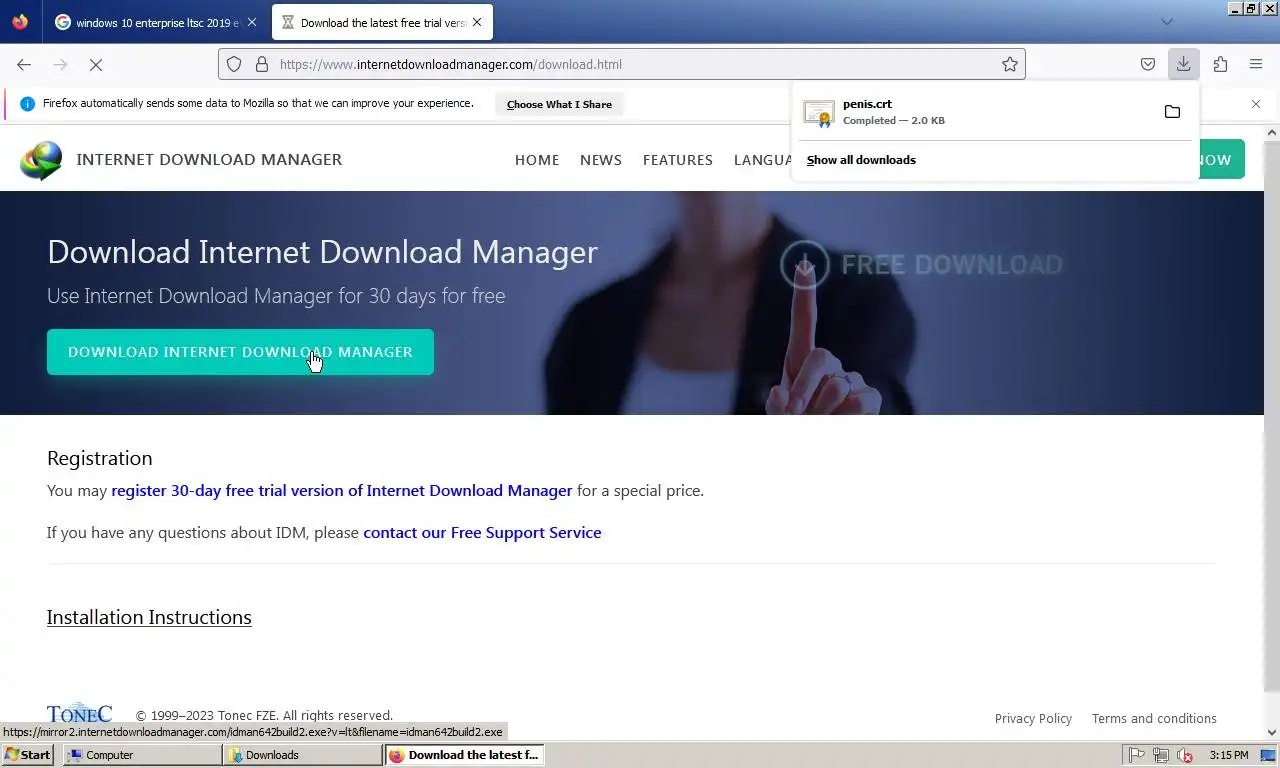This screenshot has height=768, width=1280.
Task: Click the padlock site security icon
Action: [262, 64]
